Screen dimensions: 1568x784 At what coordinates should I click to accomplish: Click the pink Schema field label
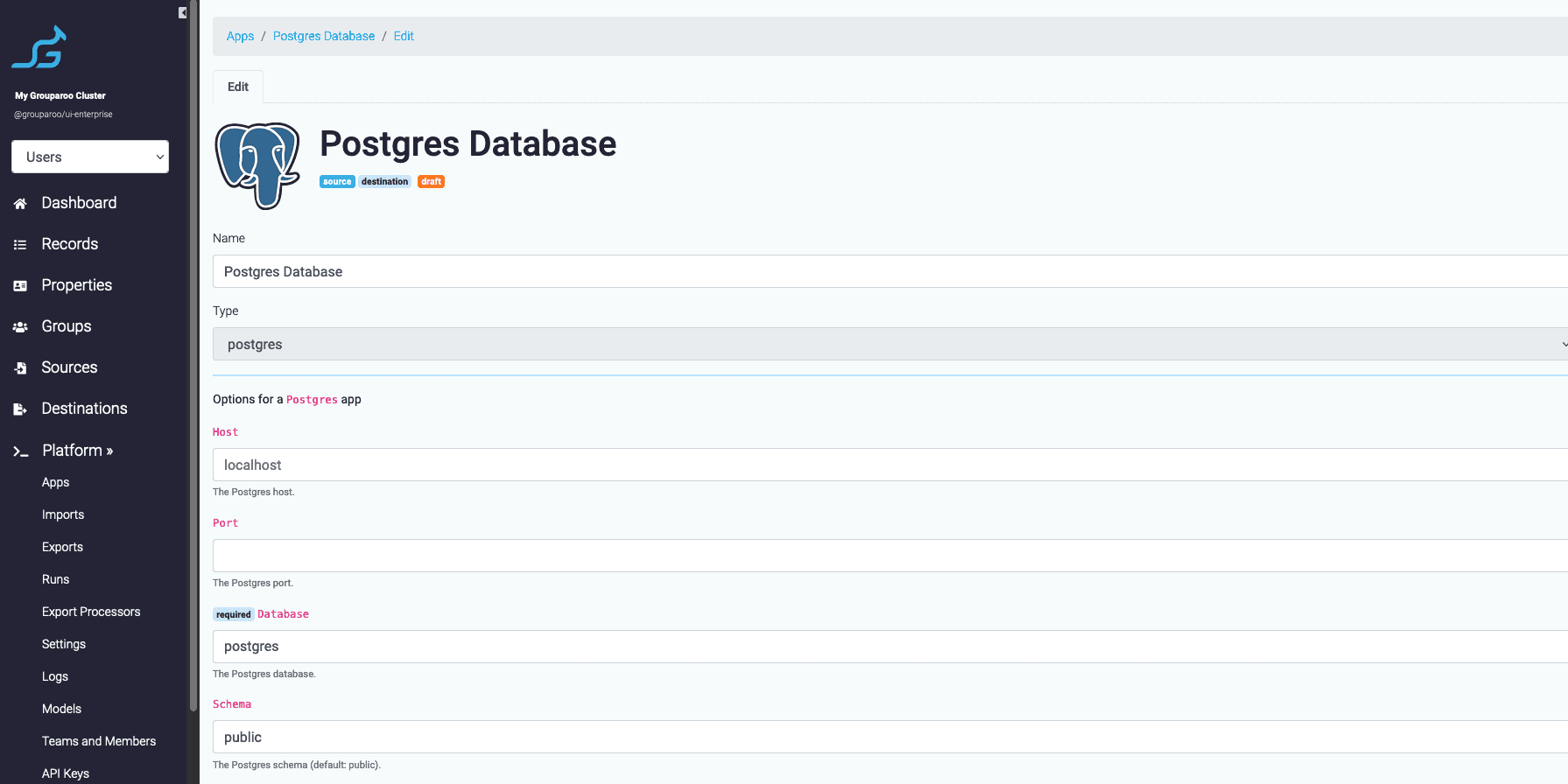(232, 704)
